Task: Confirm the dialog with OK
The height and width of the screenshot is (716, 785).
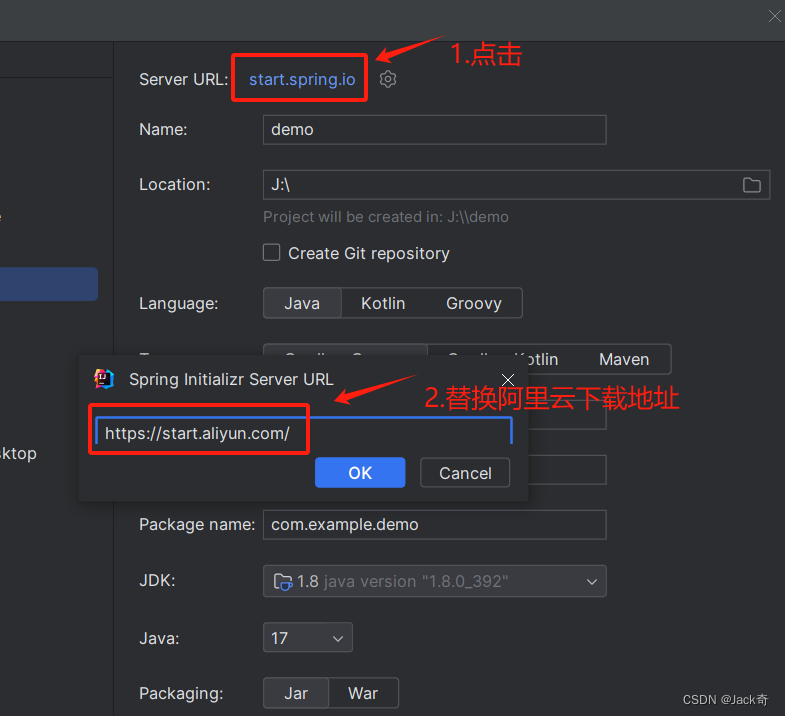Action: tap(360, 472)
